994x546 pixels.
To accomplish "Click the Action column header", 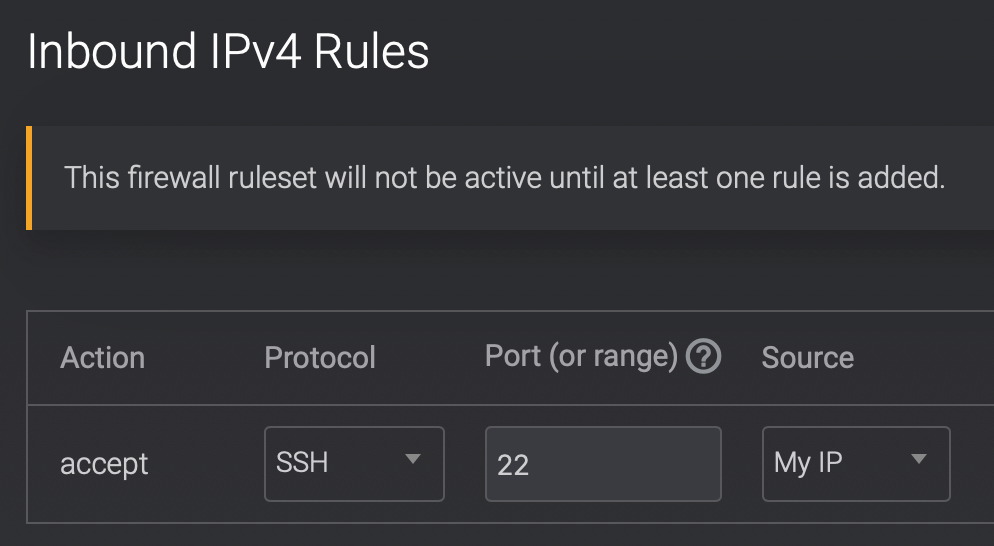I will 102,357.
